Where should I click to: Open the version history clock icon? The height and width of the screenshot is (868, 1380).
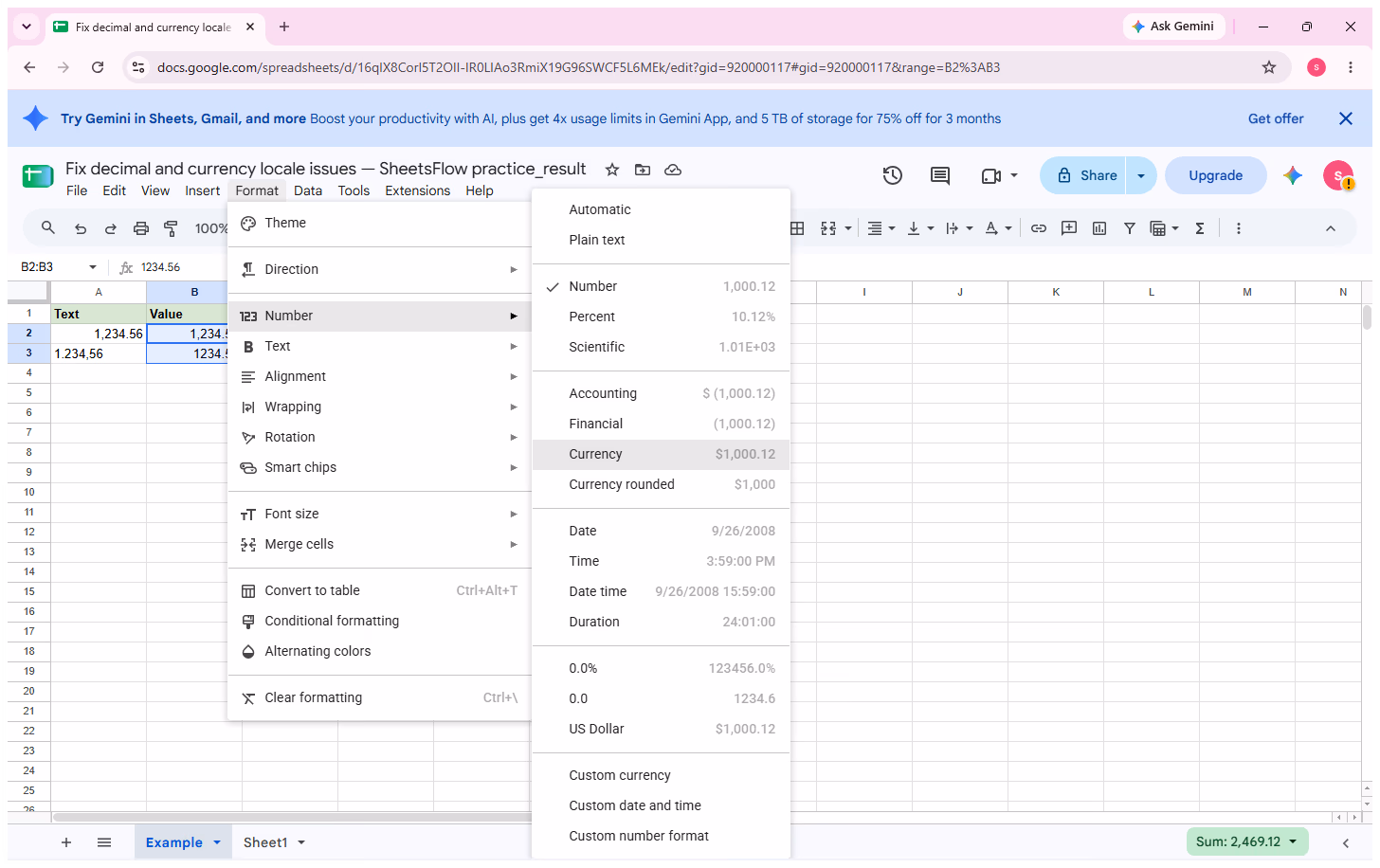[x=892, y=175]
